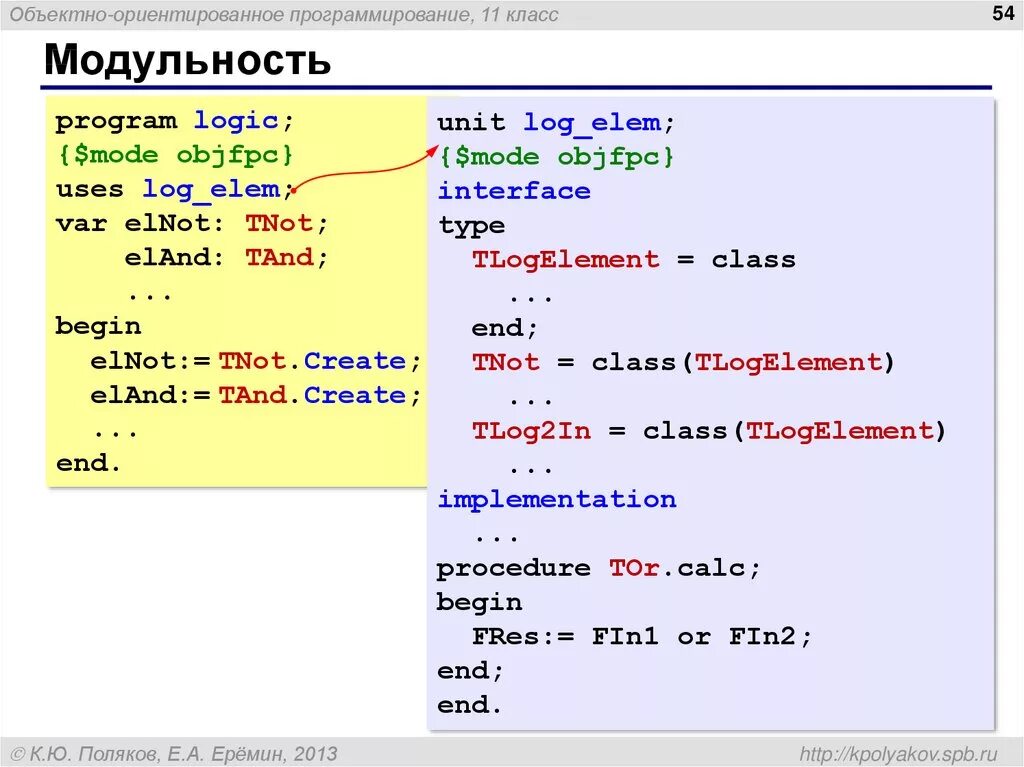Click the final 'end.' in the unit box
1024x767 pixels.
[470, 704]
